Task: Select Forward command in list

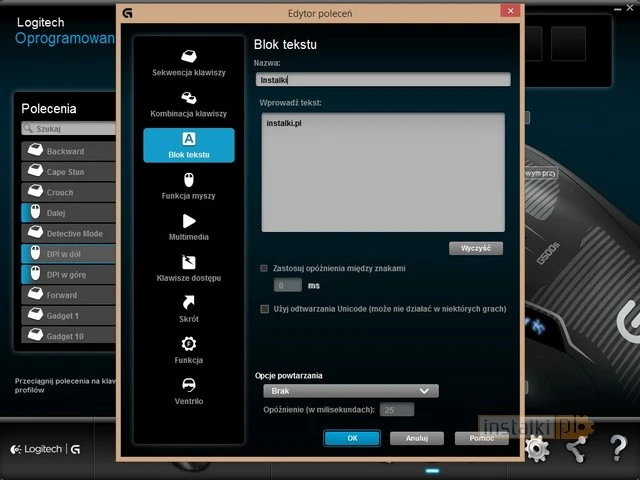Action: pyautogui.click(x=69, y=295)
